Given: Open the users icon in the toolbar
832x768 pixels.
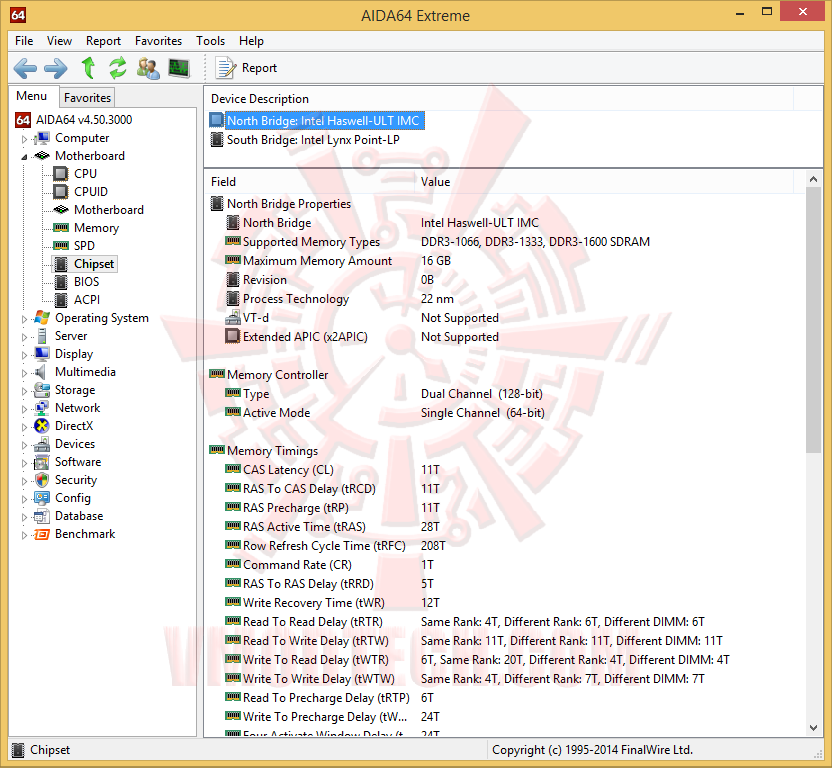Looking at the screenshot, I should (x=148, y=68).
